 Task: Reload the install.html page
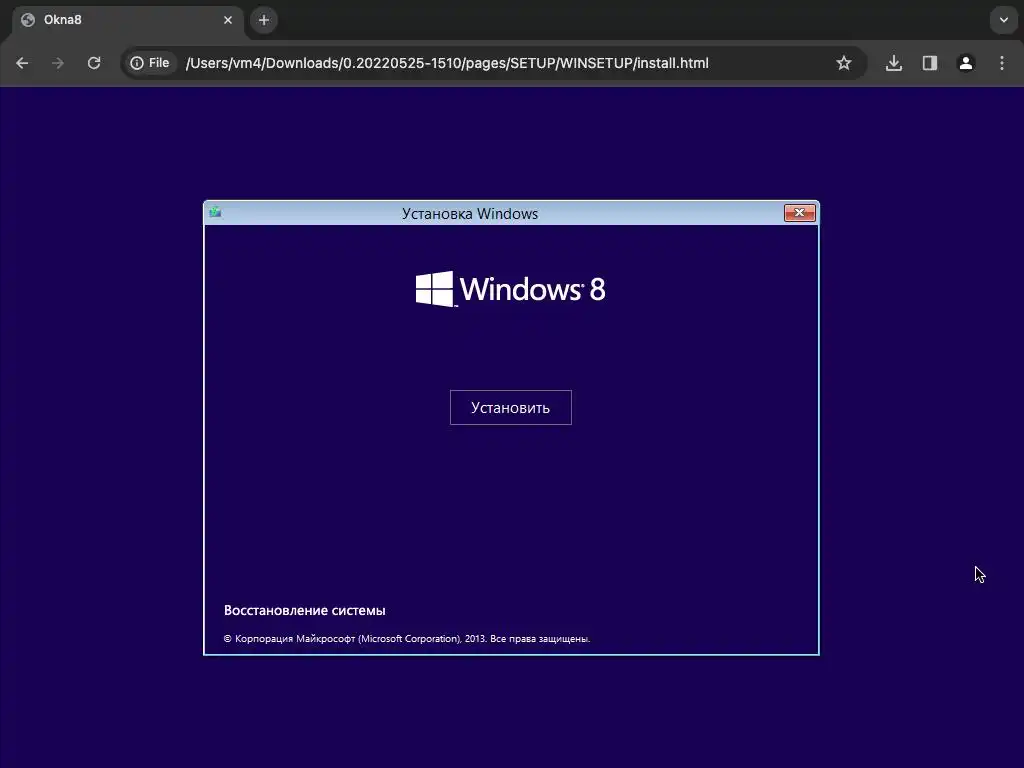(x=94, y=63)
